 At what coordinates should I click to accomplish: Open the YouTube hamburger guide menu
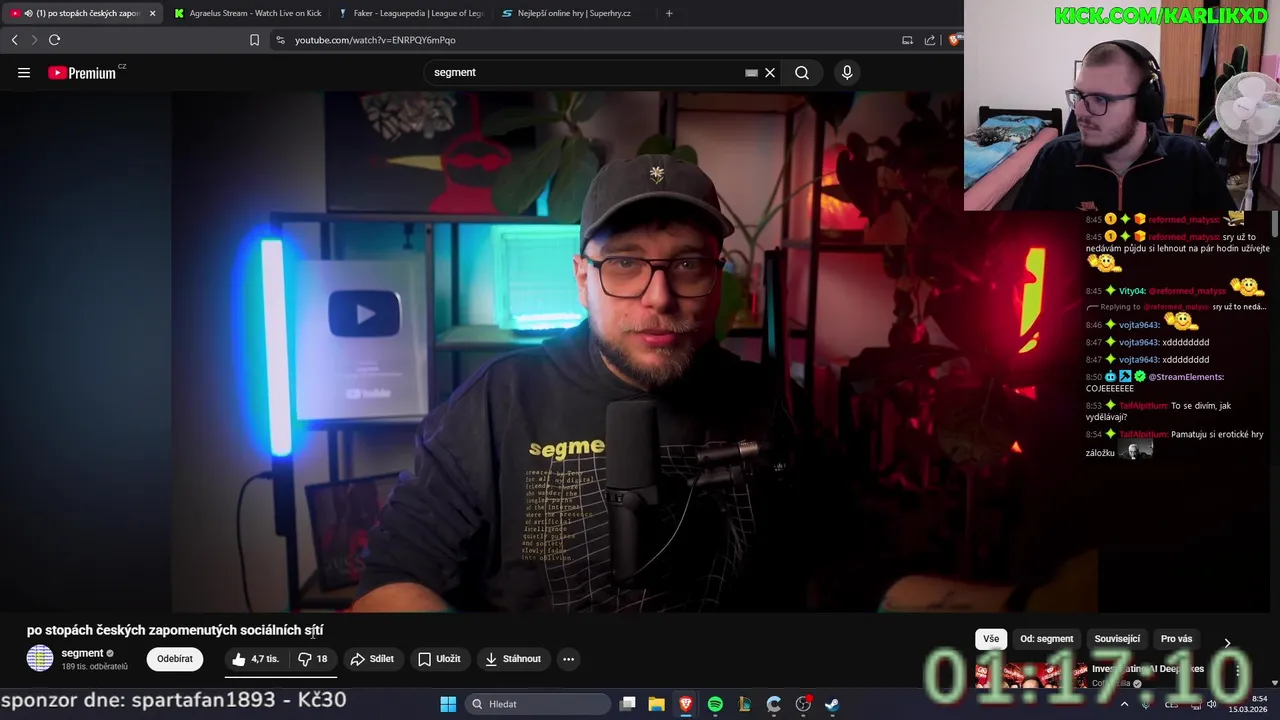[24, 72]
